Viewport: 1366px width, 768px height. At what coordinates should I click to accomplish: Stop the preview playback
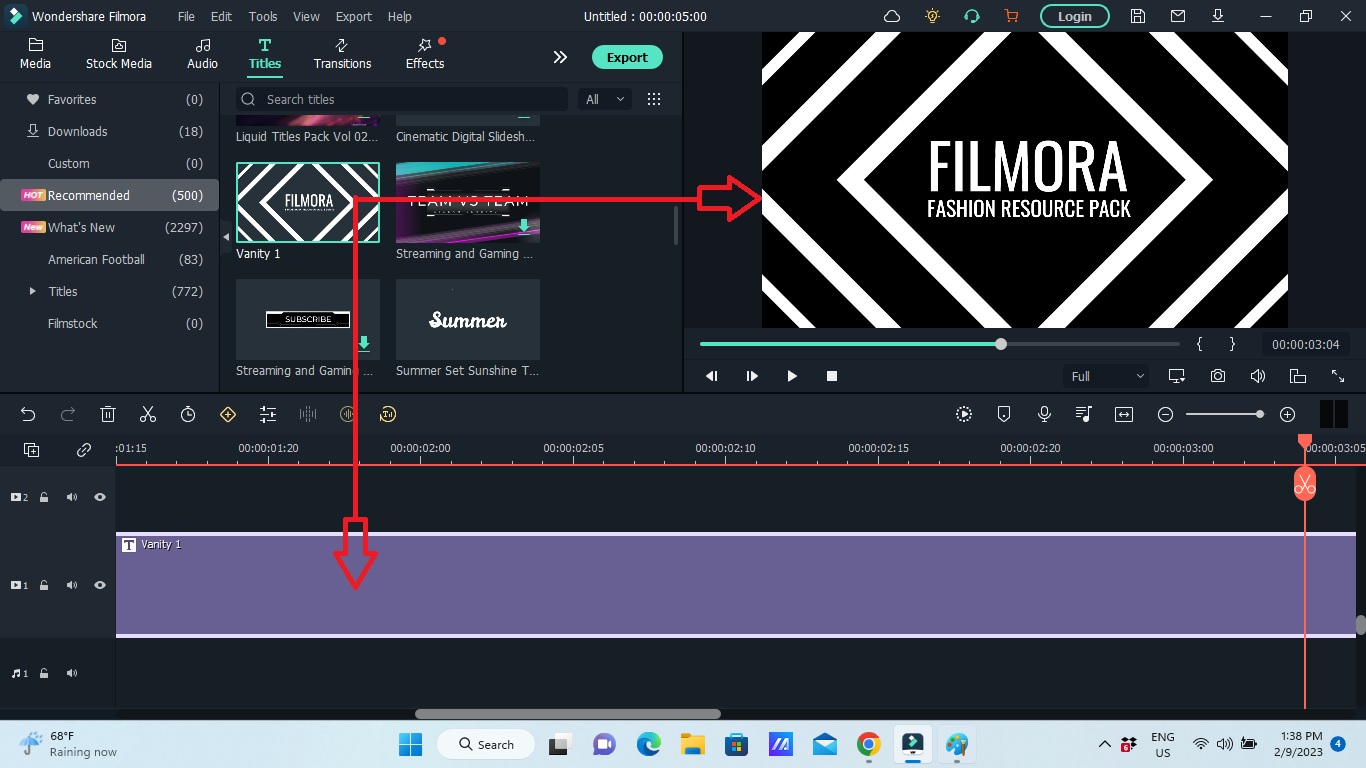tap(832, 376)
